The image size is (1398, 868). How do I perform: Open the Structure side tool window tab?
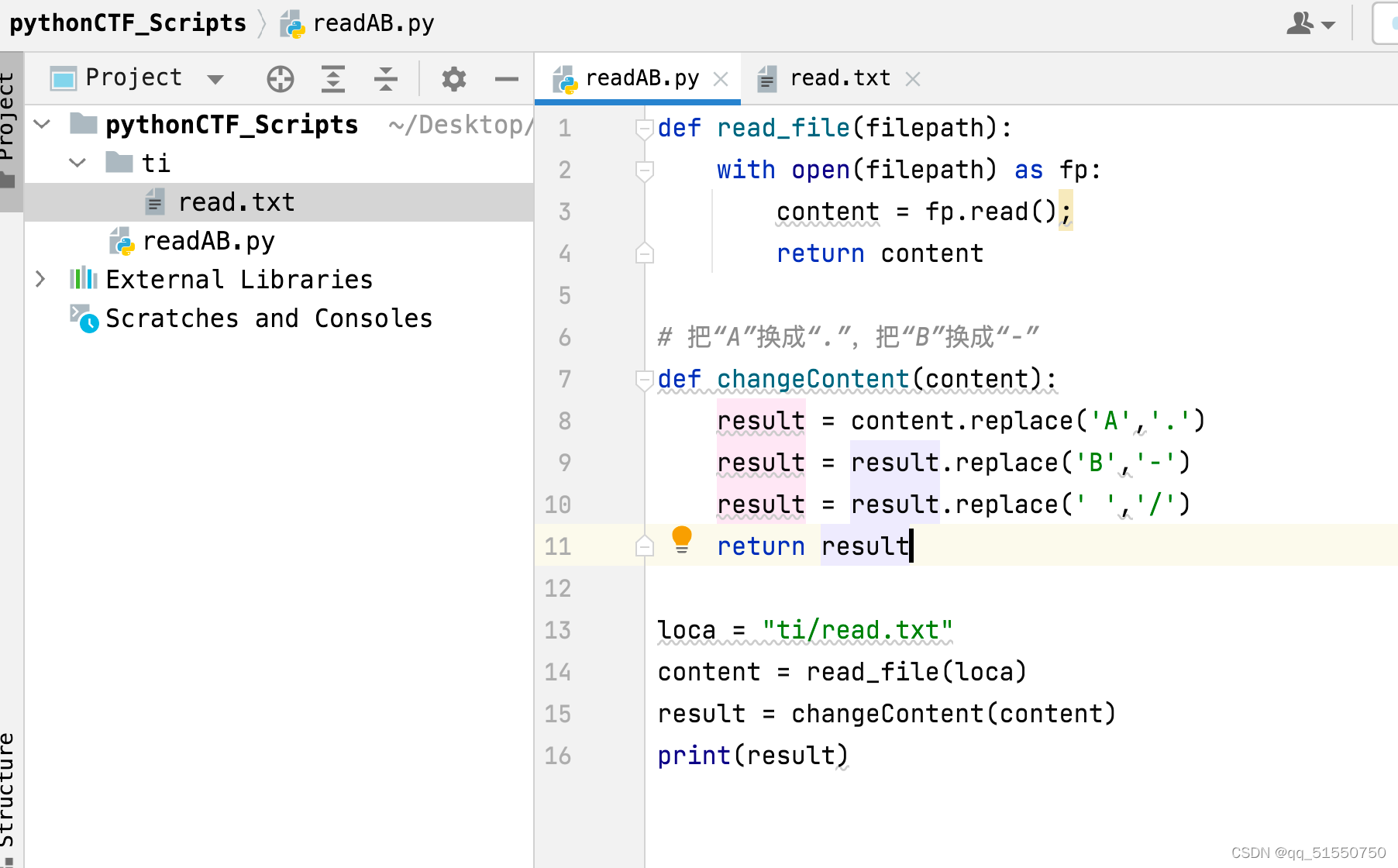tap(9, 798)
